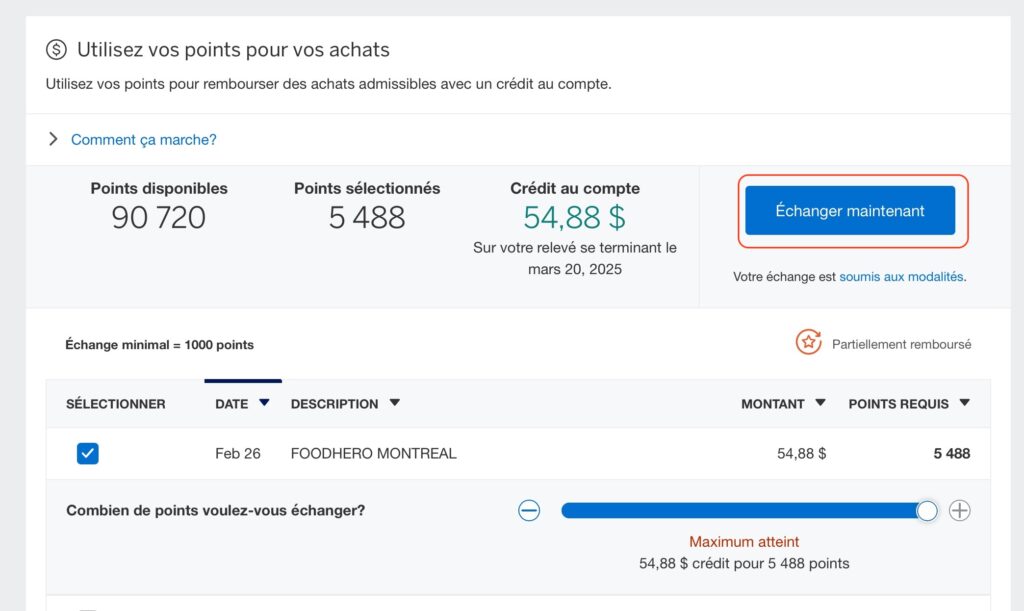Viewport: 1024px width, 611px height.
Task: Expand the chevron beside Comment ça marche
Action: pyautogui.click(x=53, y=139)
